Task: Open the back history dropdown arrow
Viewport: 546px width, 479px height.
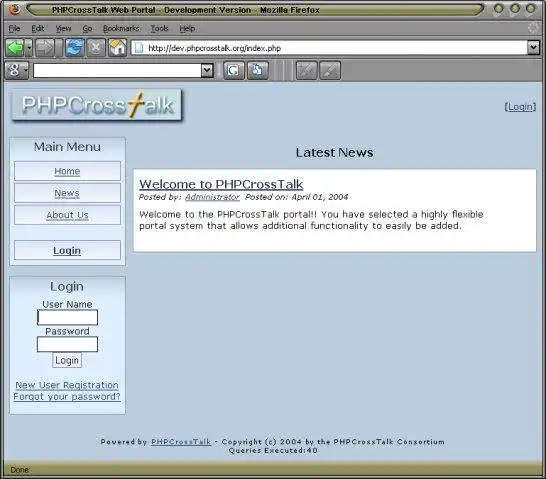Action: tap(29, 48)
